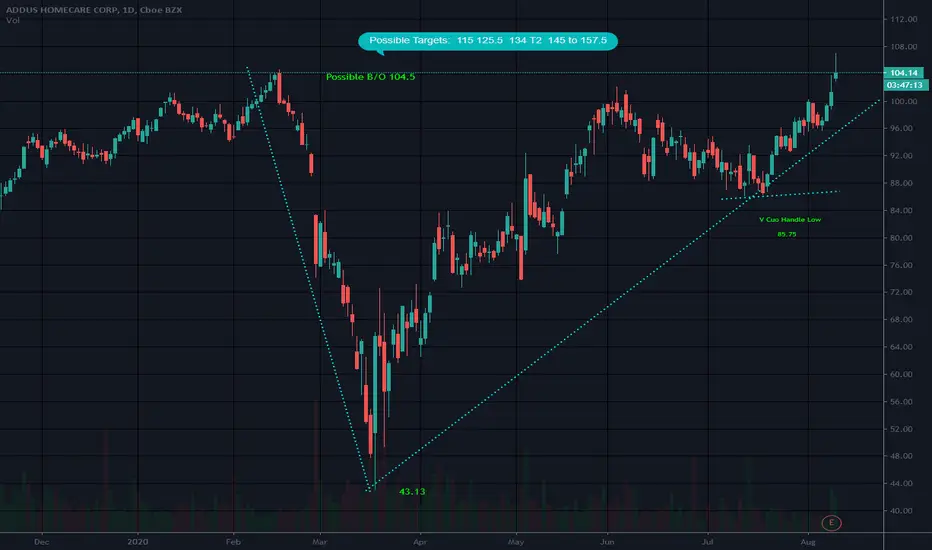Click the 72.00 price scale label

[x=903, y=292]
